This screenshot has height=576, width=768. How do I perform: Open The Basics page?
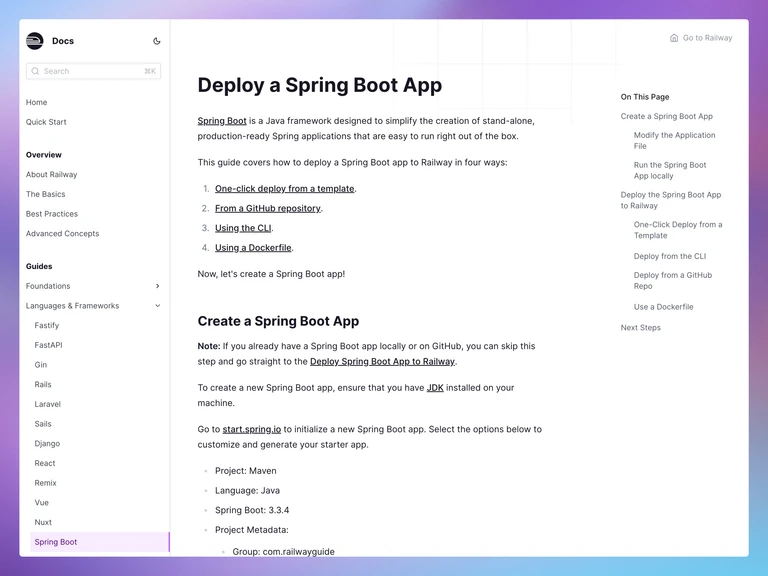click(46, 194)
